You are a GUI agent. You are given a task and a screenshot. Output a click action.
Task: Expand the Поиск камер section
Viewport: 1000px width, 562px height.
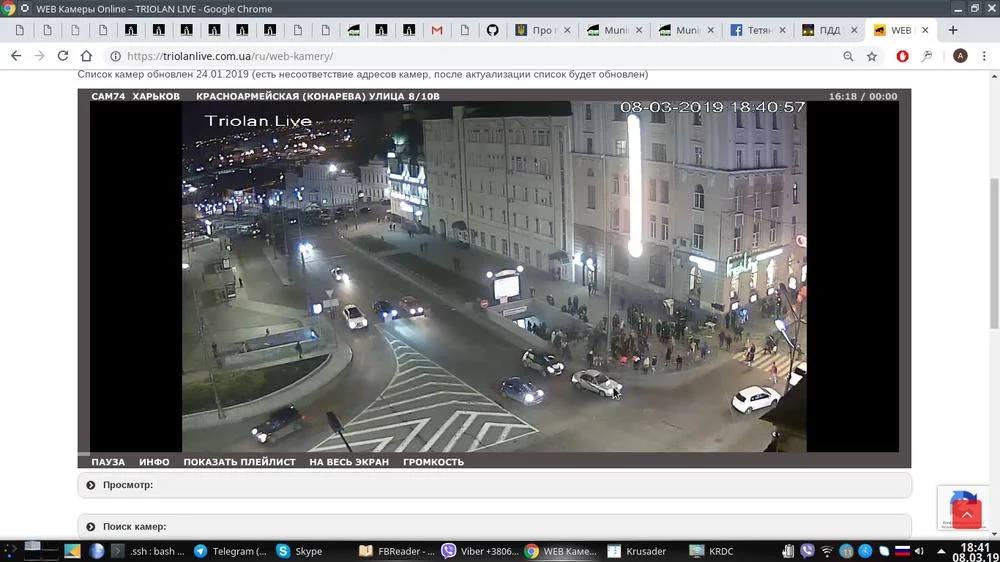pos(134,526)
